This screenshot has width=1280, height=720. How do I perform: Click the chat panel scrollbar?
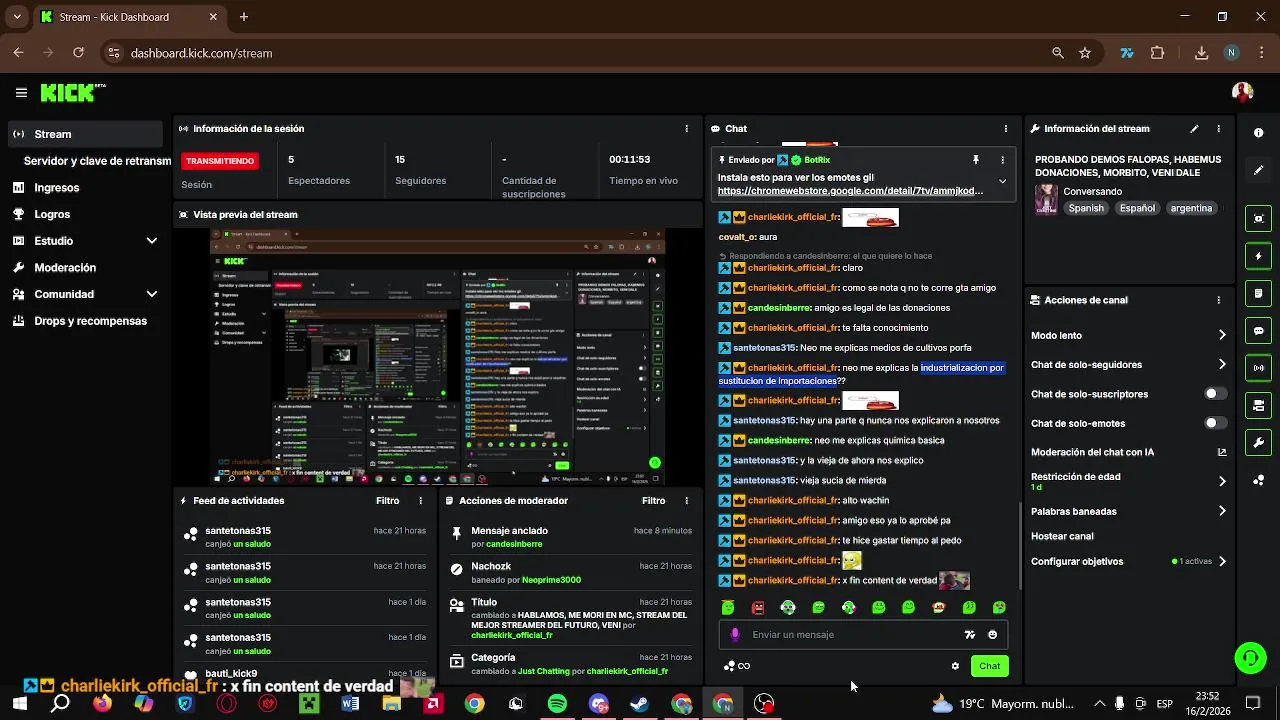coord(1019,545)
